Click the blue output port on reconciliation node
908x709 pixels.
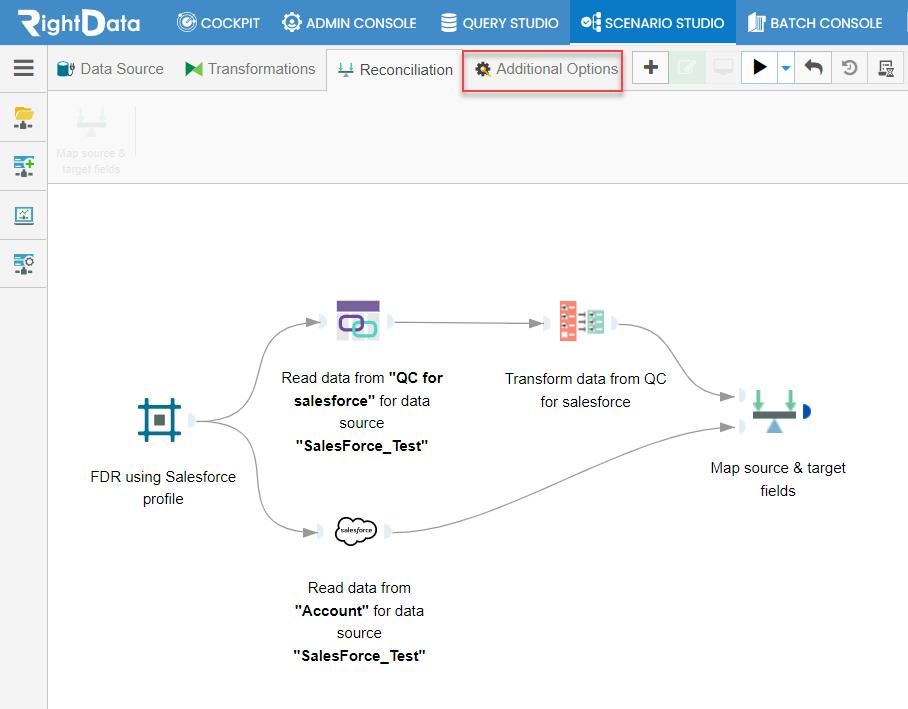(x=807, y=411)
